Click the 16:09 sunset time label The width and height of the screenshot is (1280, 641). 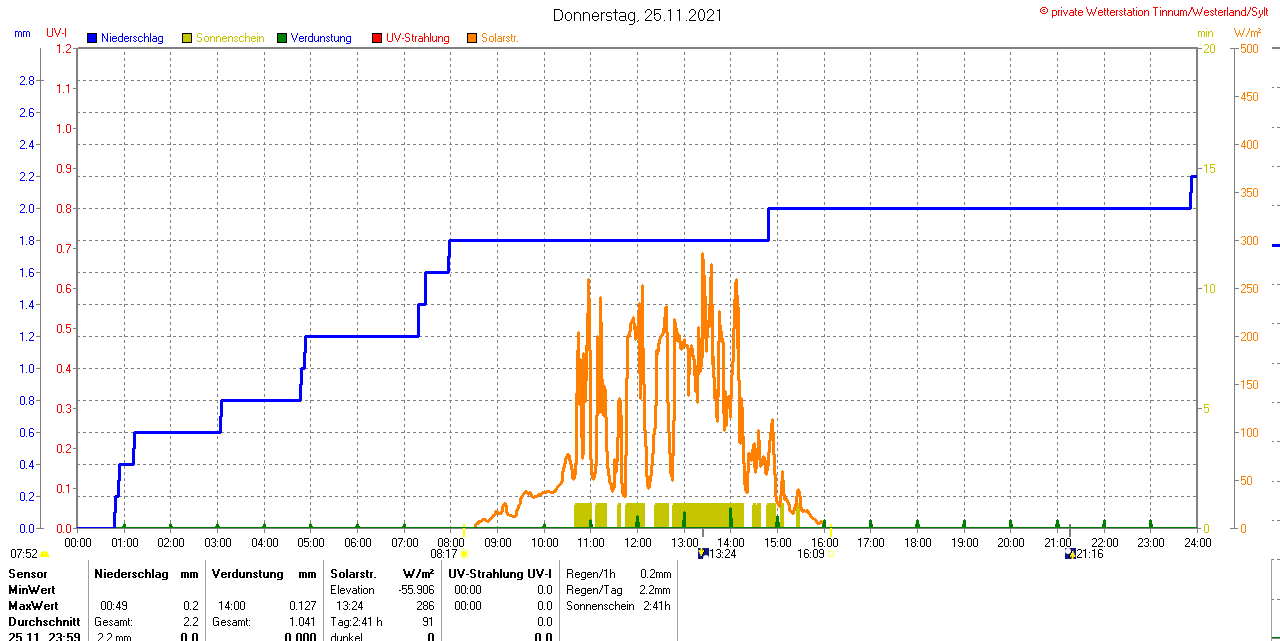[x=809, y=554]
